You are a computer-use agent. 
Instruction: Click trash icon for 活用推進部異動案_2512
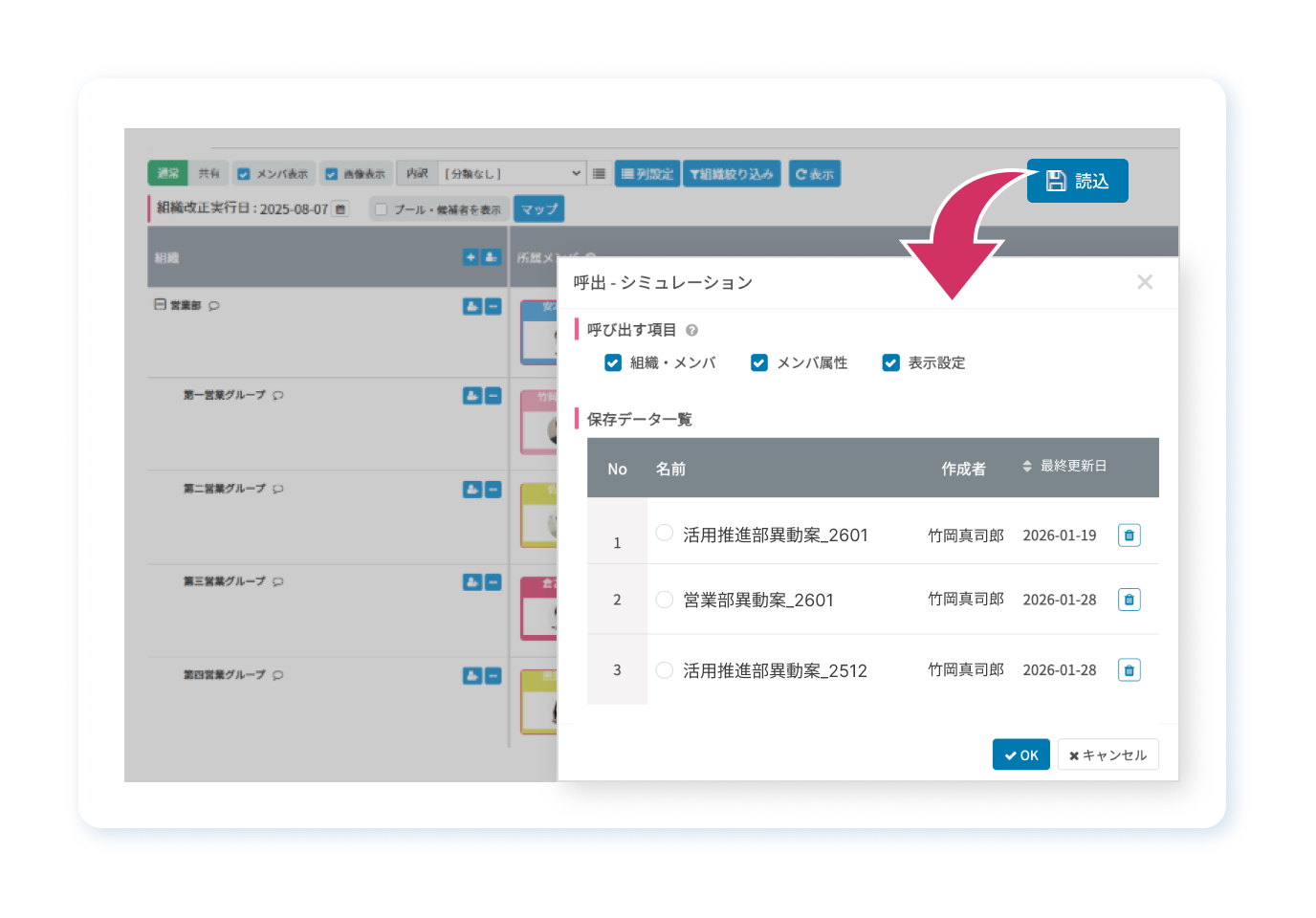click(1129, 670)
